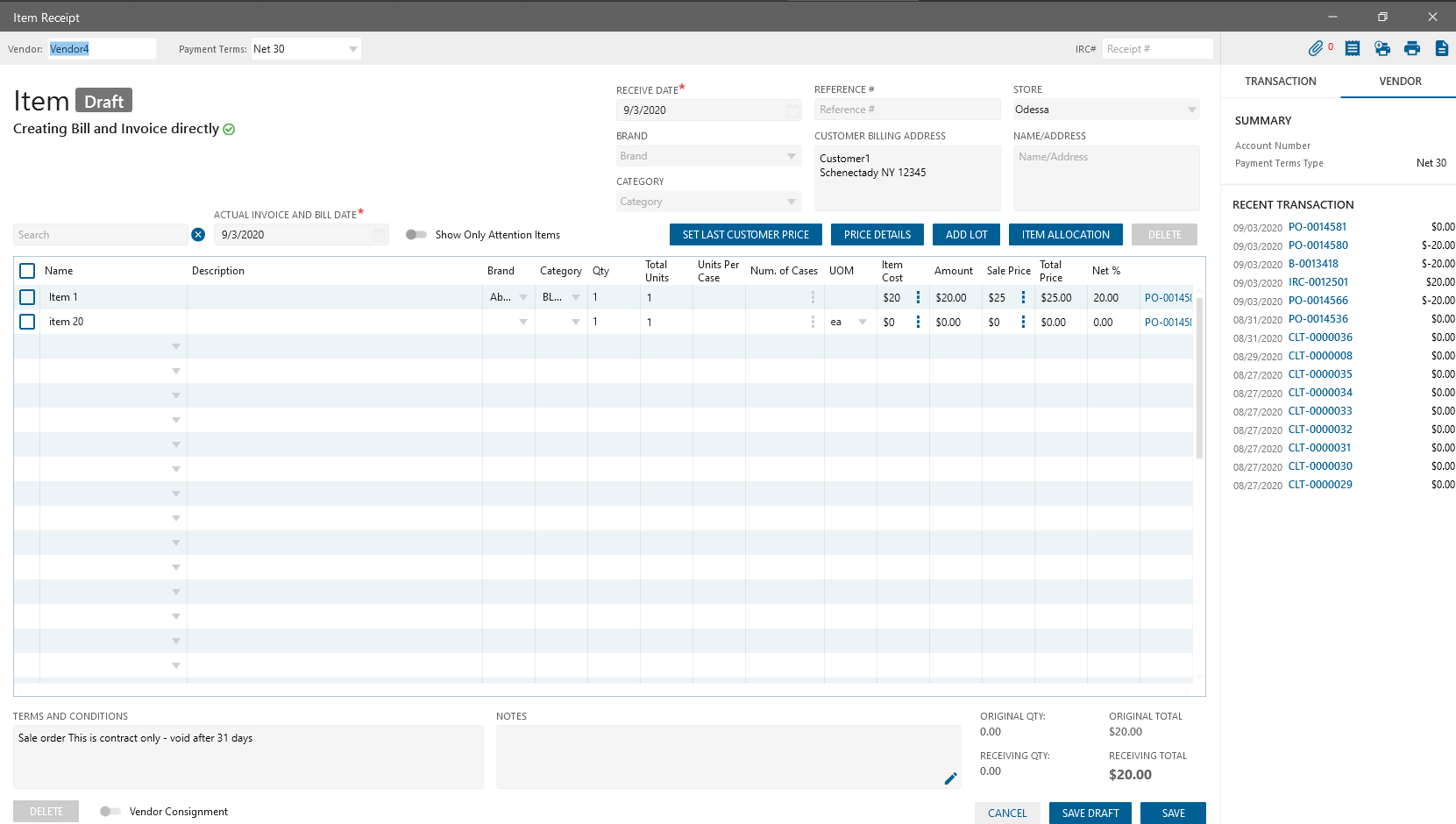Expand the Brand dropdown
1456x824 pixels.
(792, 156)
